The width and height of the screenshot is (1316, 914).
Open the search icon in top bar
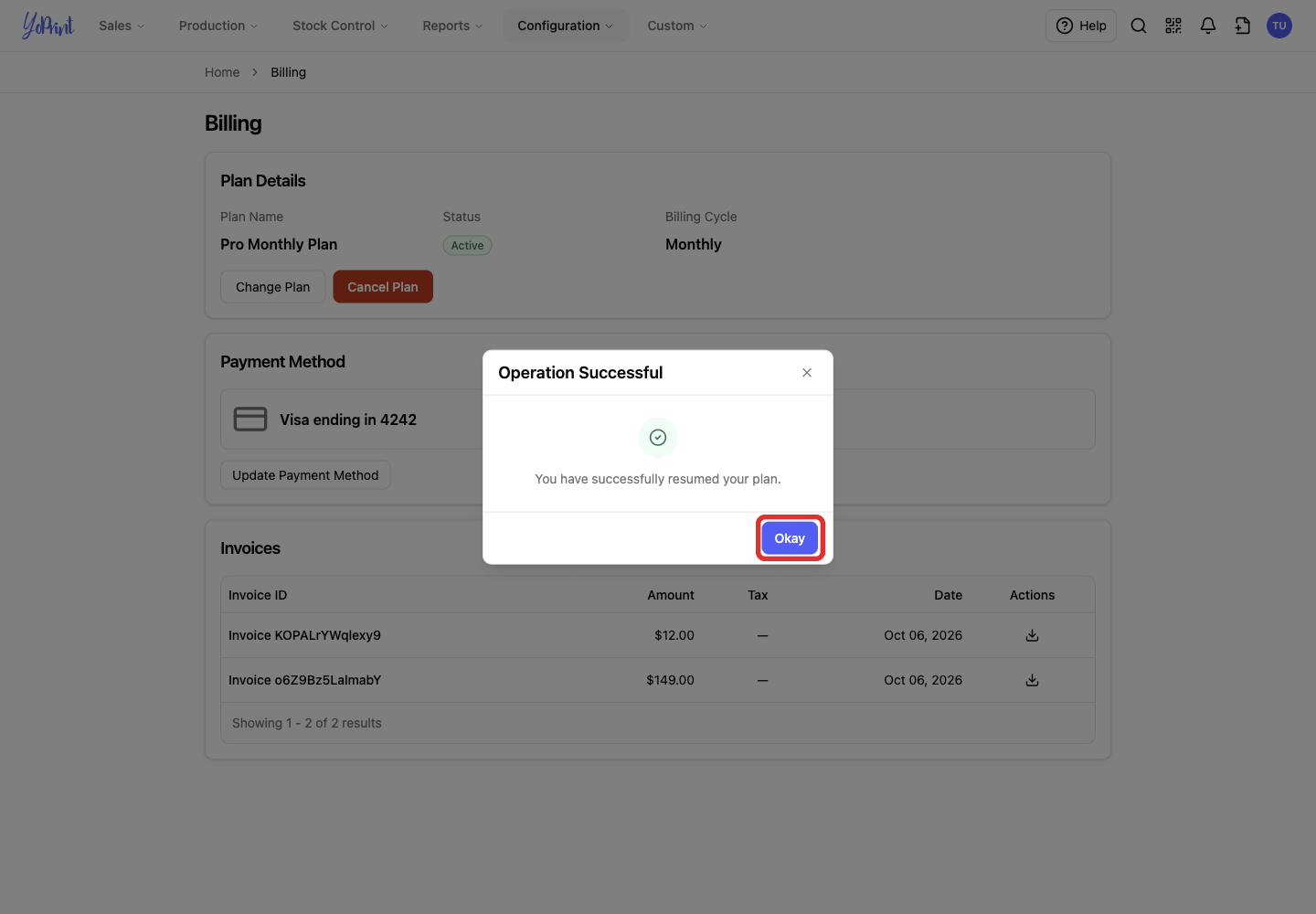(x=1139, y=26)
